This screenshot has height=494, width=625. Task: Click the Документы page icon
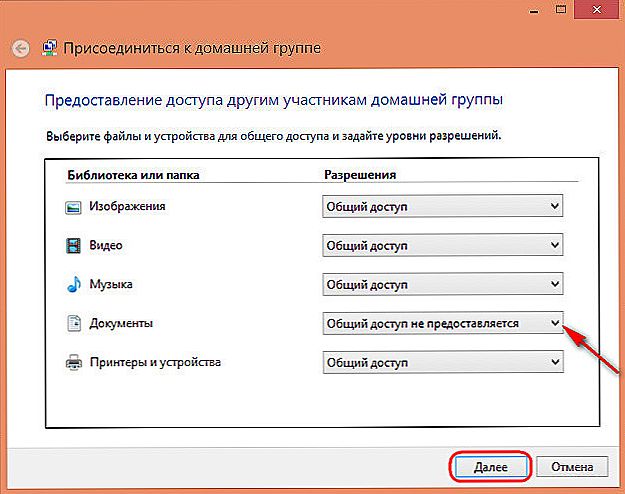(74, 323)
